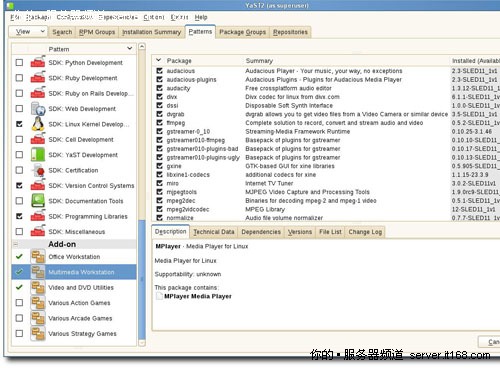The image size is (500, 368).
Task: Click the SDK: Cell Development pattern icon
Action: pos(38,139)
